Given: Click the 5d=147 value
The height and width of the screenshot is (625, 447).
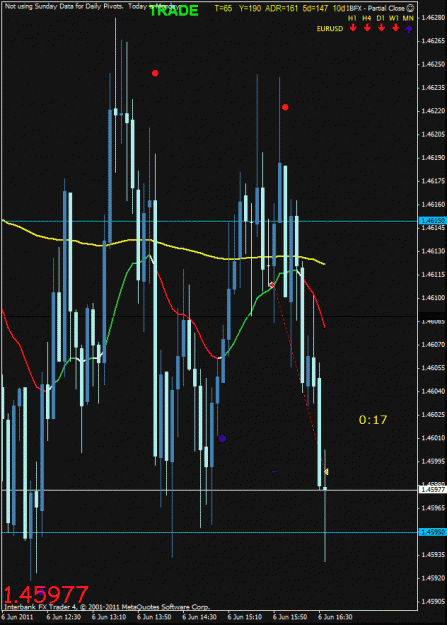Looking at the screenshot, I should pyautogui.click(x=315, y=8).
